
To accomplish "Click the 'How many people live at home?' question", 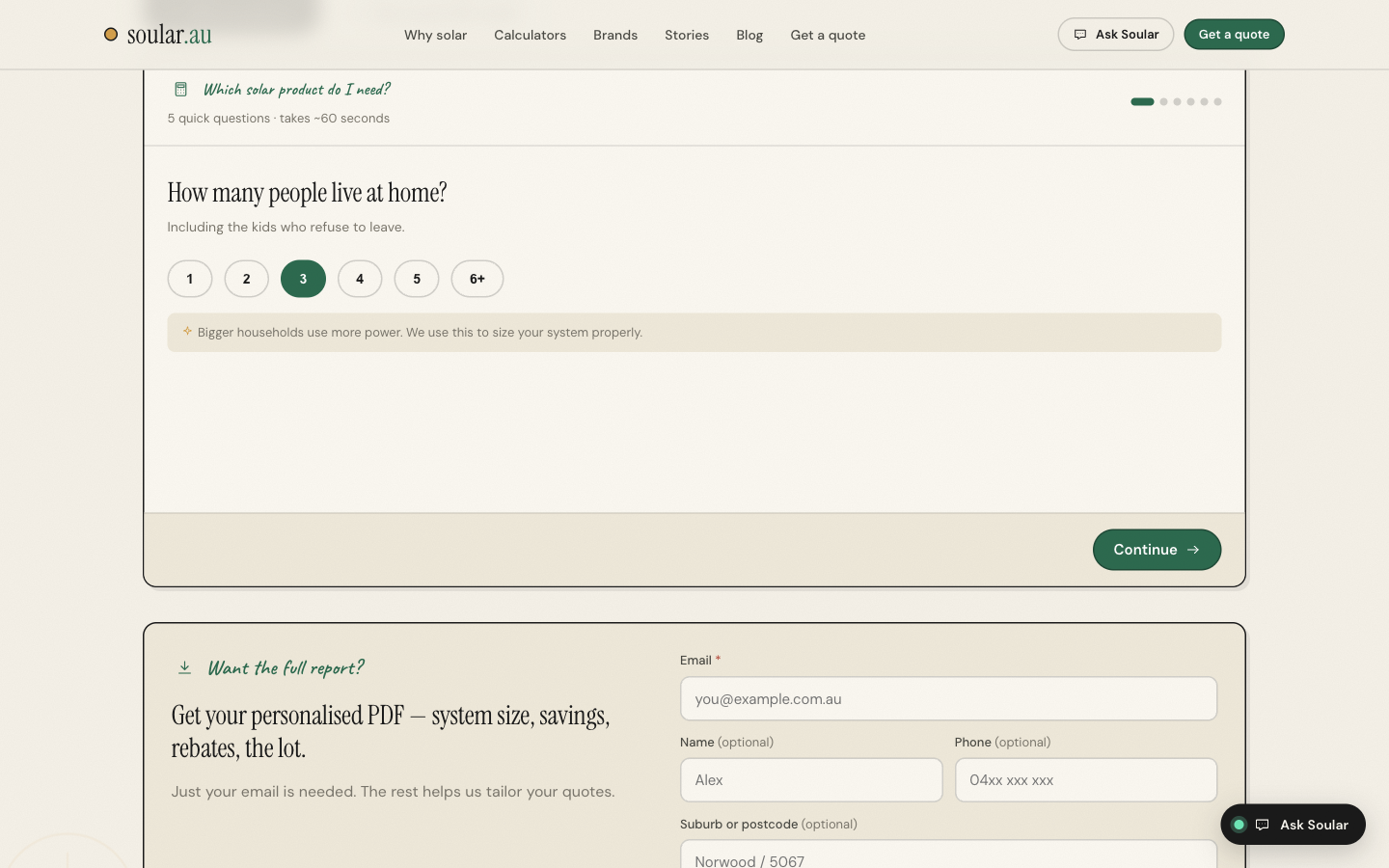I will (307, 193).
